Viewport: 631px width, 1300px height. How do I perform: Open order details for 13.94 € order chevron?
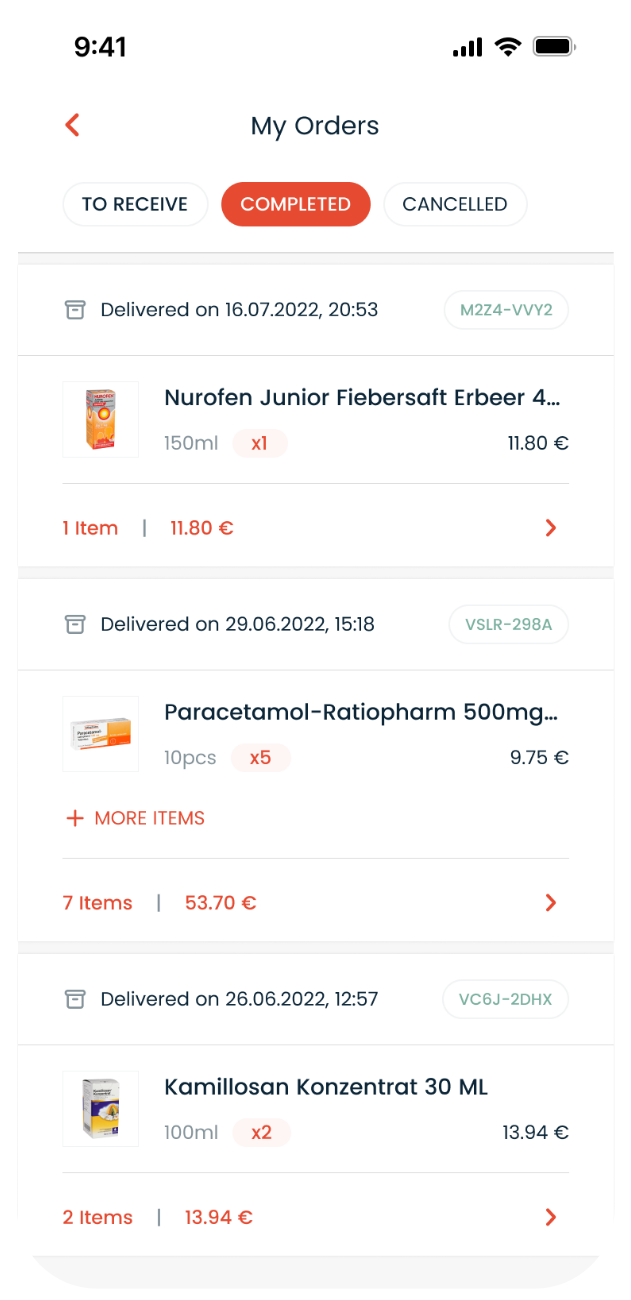[x=550, y=1217]
